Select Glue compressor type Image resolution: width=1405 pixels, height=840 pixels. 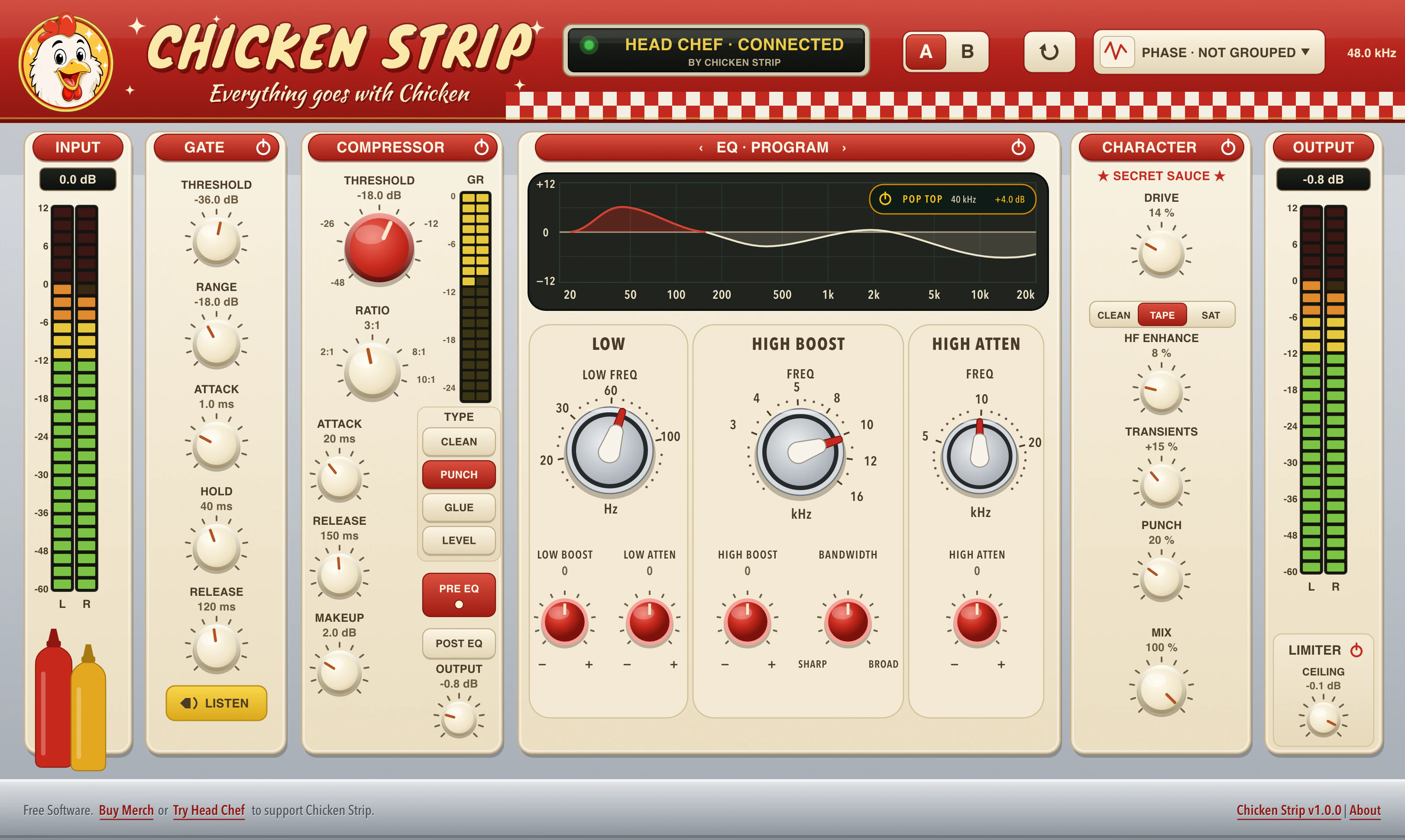pyautogui.click(x=459, y=507)
